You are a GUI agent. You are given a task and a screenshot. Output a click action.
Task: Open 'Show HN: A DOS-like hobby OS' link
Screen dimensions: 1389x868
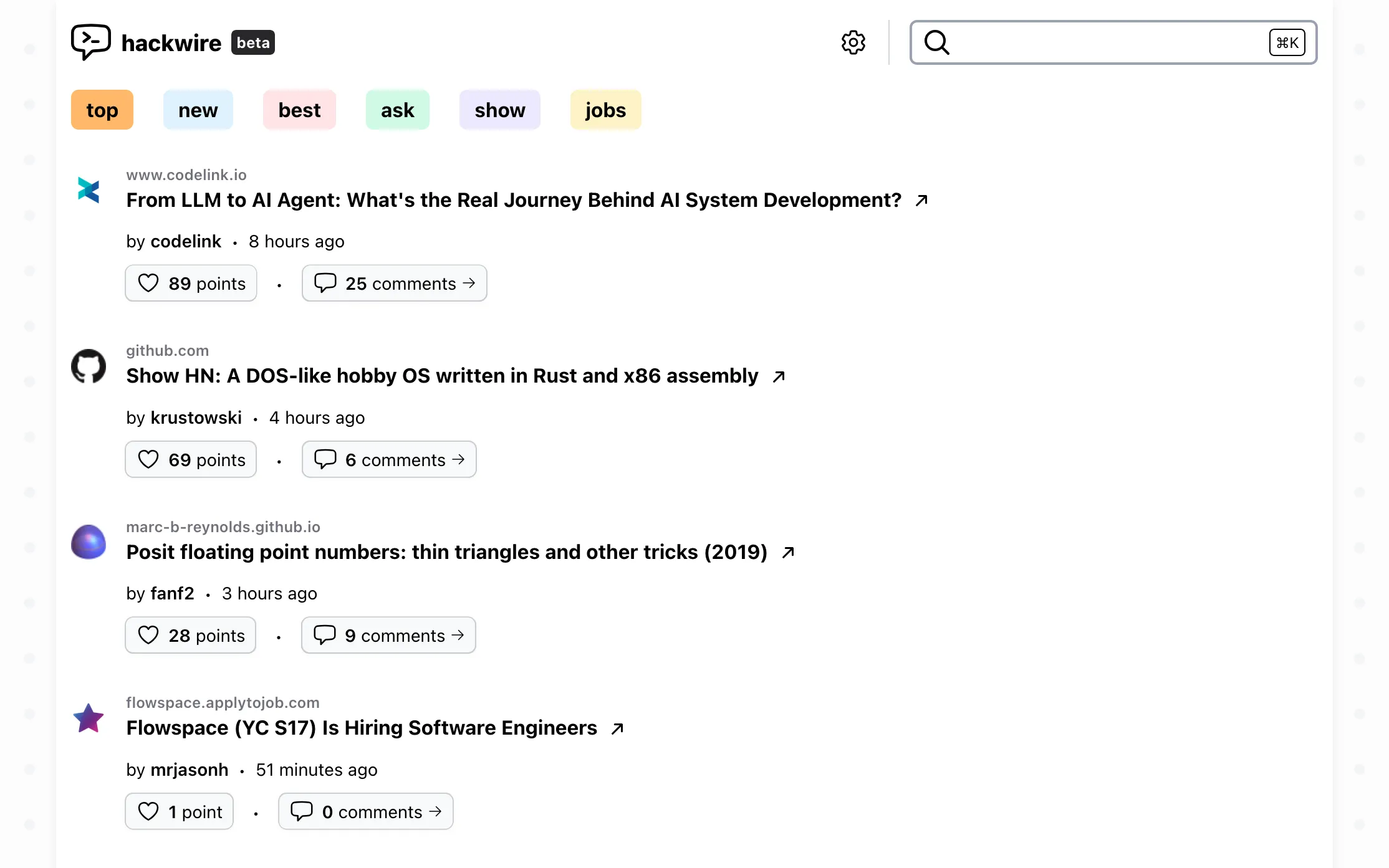(x=442, y=376)
